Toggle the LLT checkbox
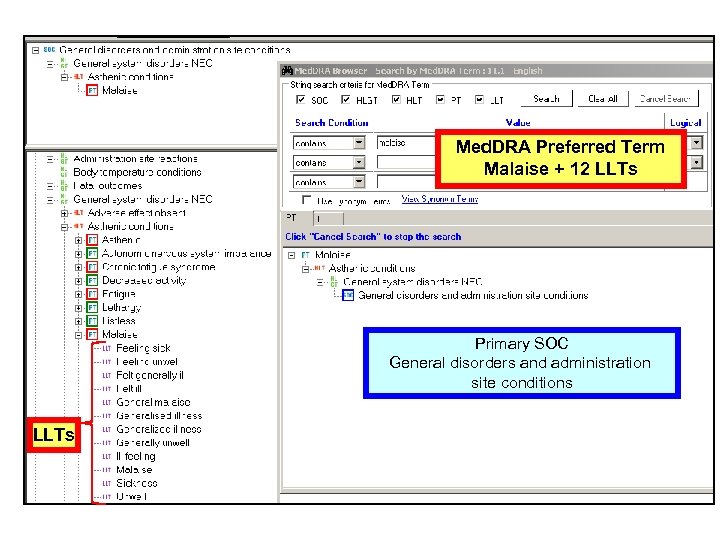 (479, 100)
